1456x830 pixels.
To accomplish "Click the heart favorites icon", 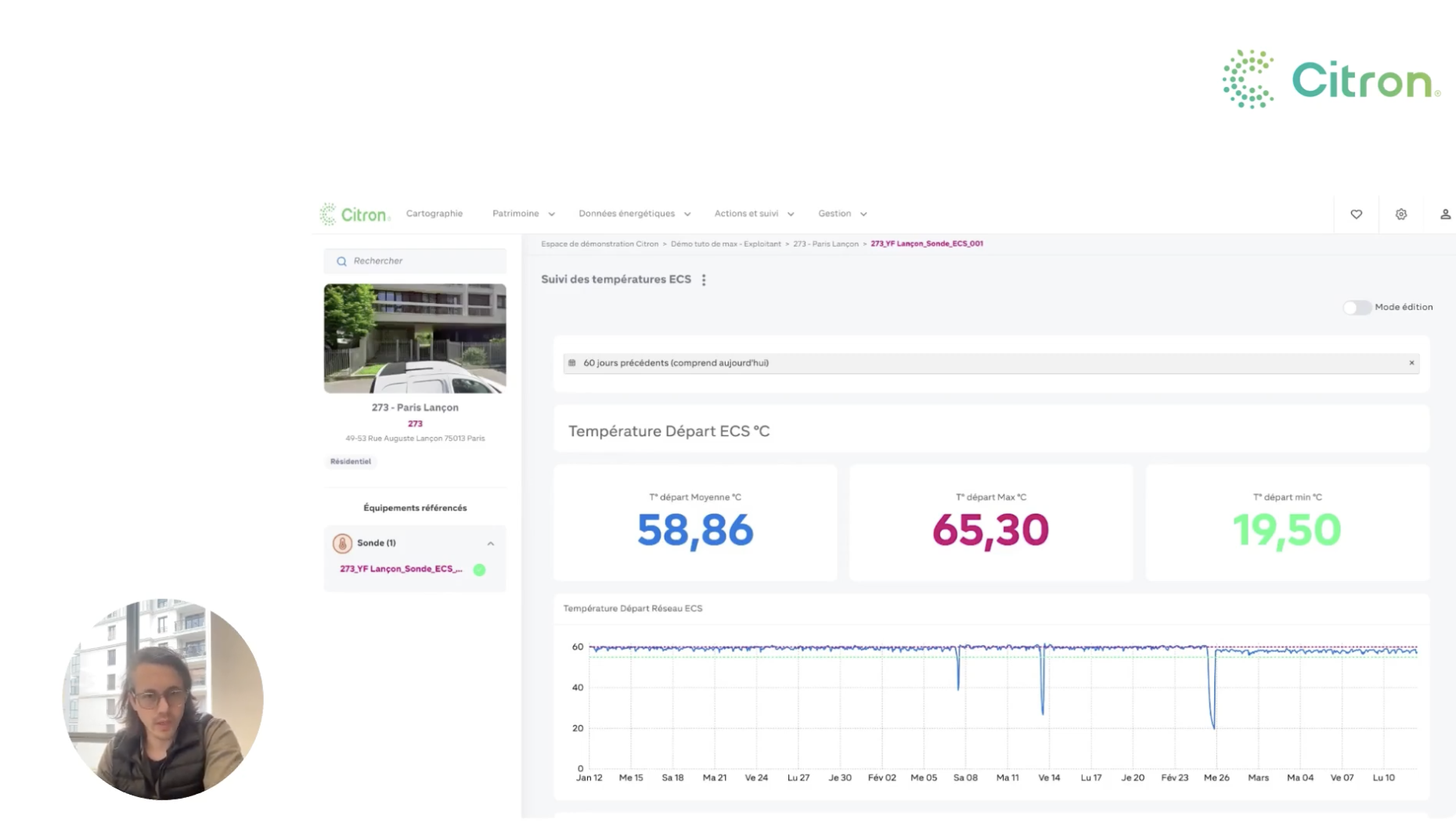I will (x=1356, y=214).
